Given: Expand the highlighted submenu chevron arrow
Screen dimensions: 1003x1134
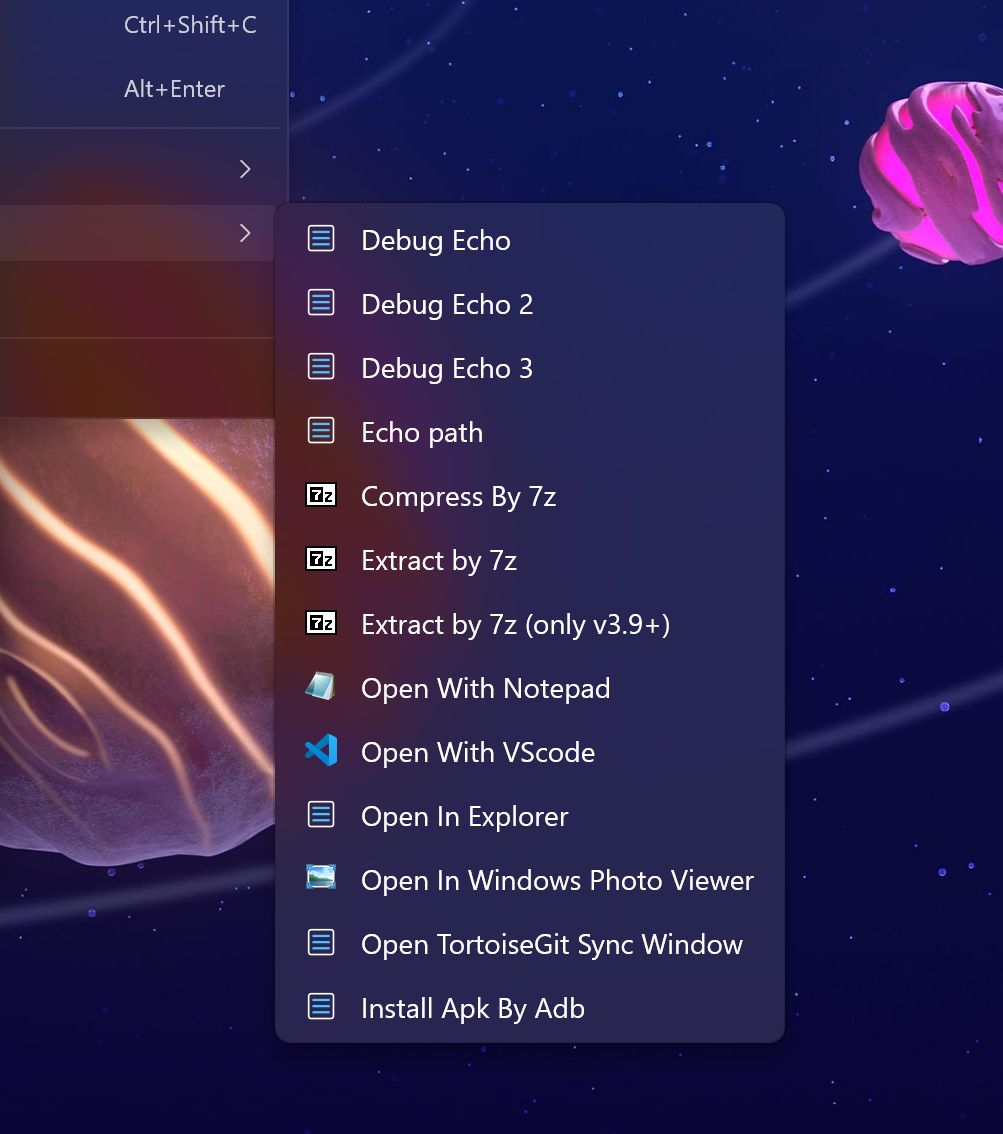Looking at the screenshot, I should [x=244, y=233].
